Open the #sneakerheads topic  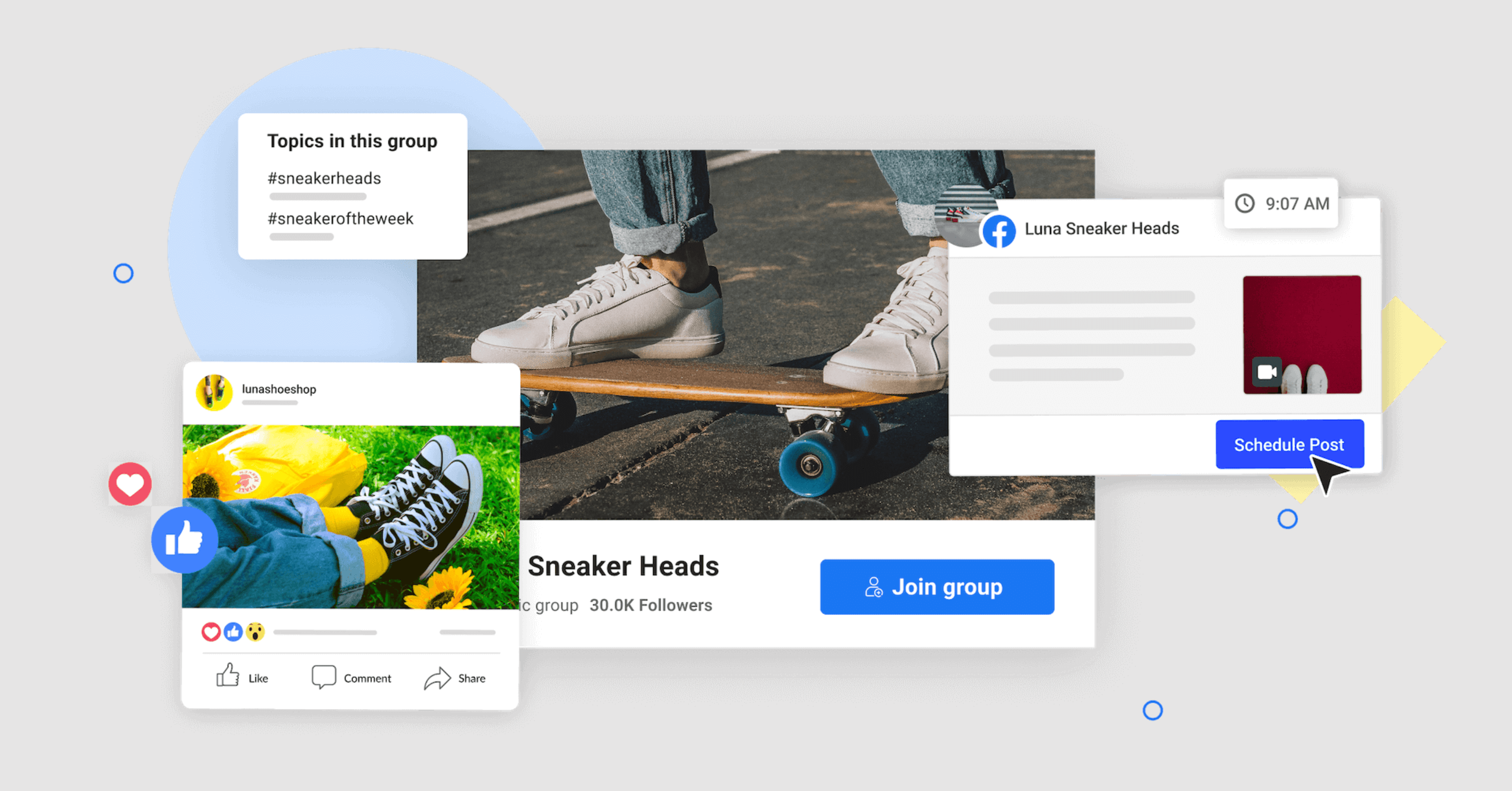click(x=324, y=178)
